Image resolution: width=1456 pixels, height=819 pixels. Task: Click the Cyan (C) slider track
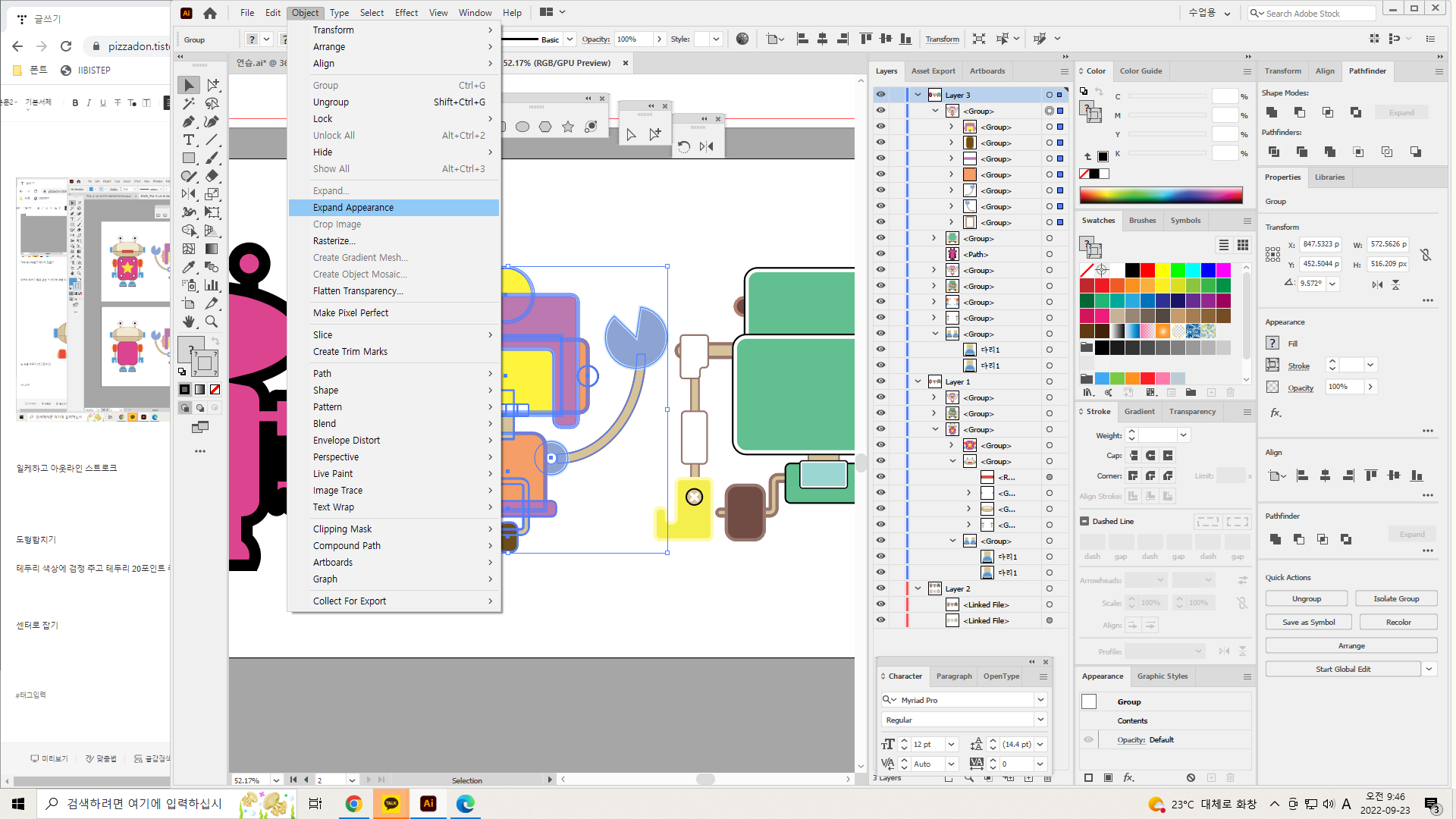coord(1167,96)
